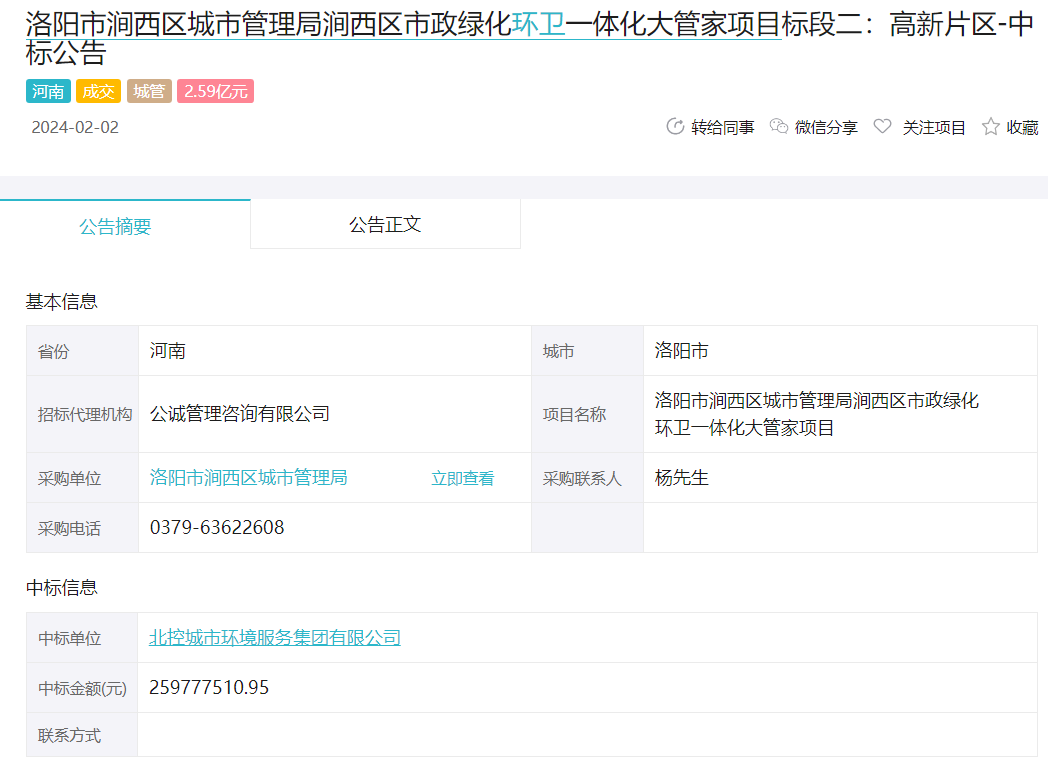Viewport: 1048px width, 765px height.
Task: Click the forward-to-colleague arrow icon
Action: pyautogui.click(x=675, y=126)
